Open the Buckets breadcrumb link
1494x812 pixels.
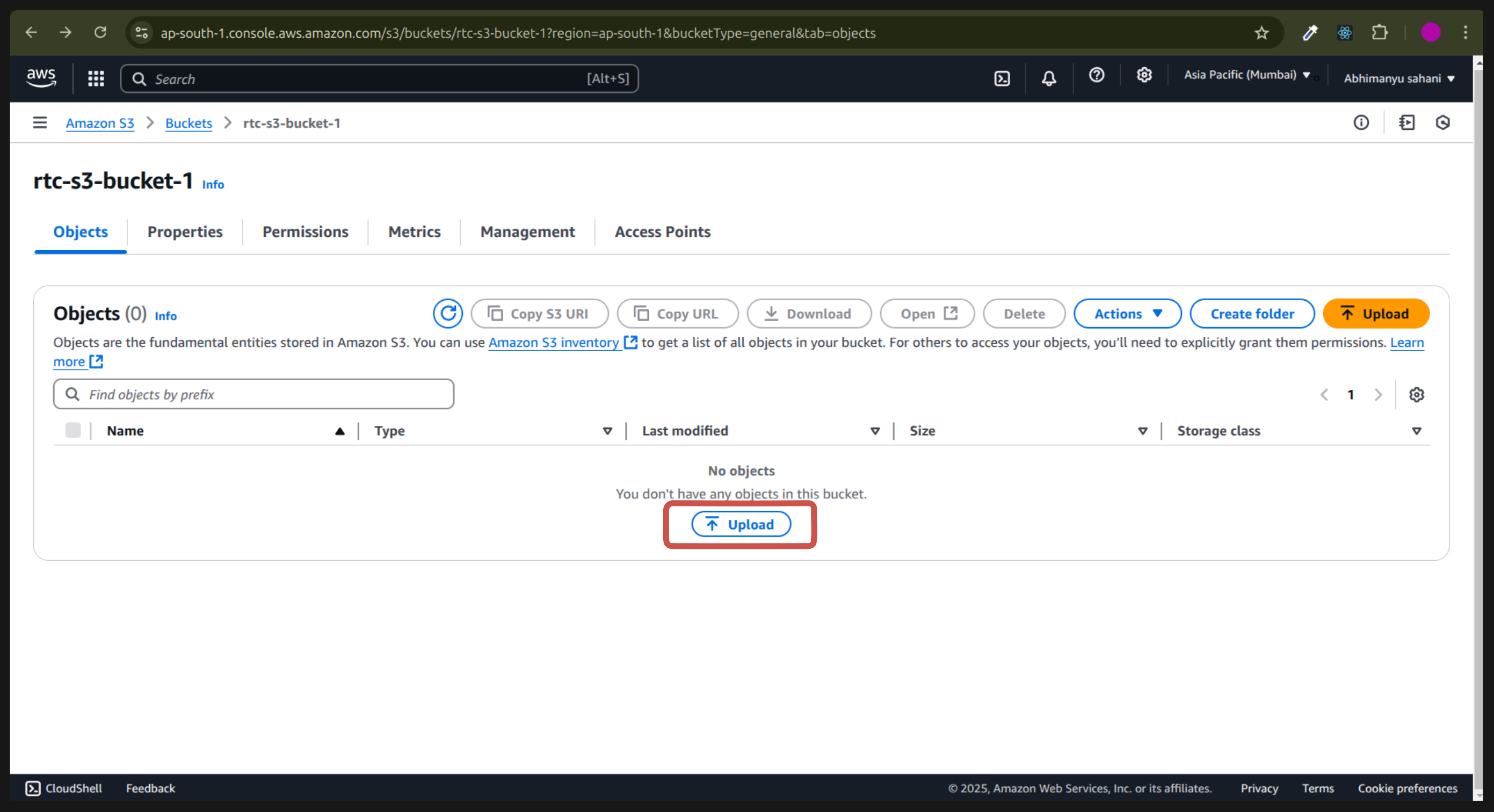tap(188, 123)
